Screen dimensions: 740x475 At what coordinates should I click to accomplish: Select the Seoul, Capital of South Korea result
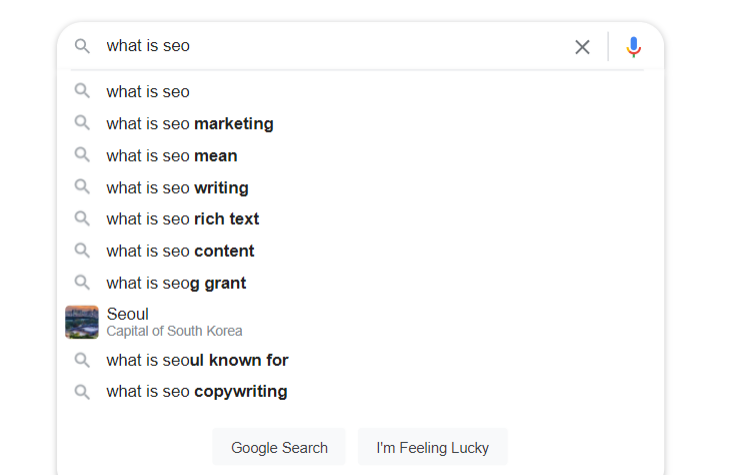point(174,322)
